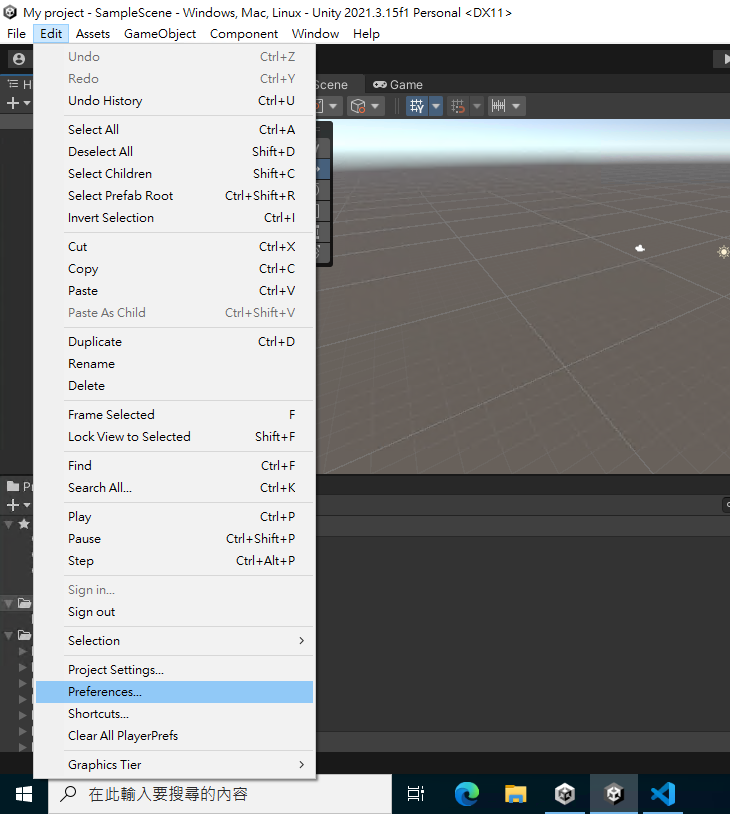Image resolution: width=730 pixels, height=814 pixels.
Task: Choose Invert Selection
Action: [174, 218]
